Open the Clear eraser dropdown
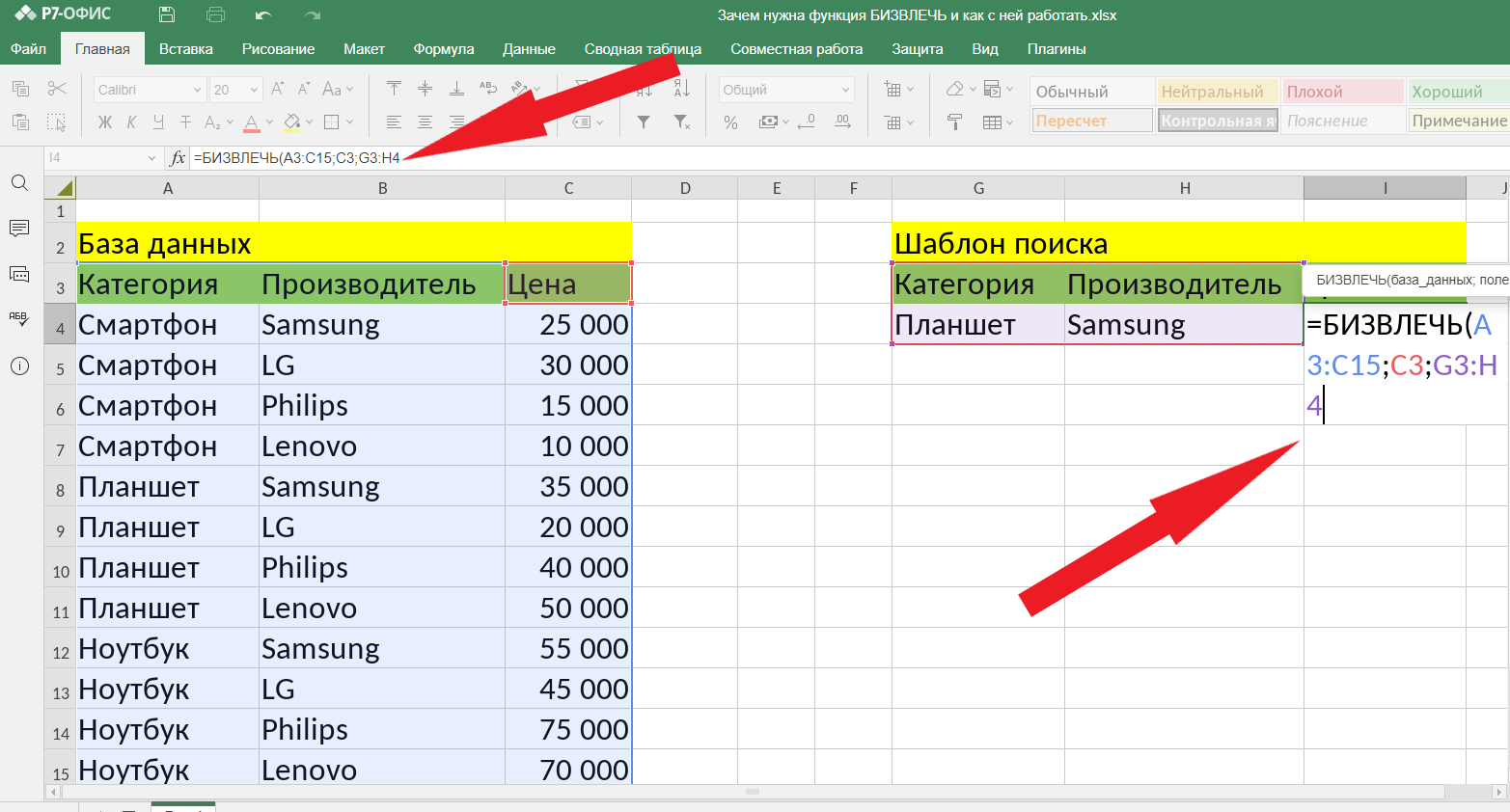This screenshot has height=812, width=1510. click(961, 89)
